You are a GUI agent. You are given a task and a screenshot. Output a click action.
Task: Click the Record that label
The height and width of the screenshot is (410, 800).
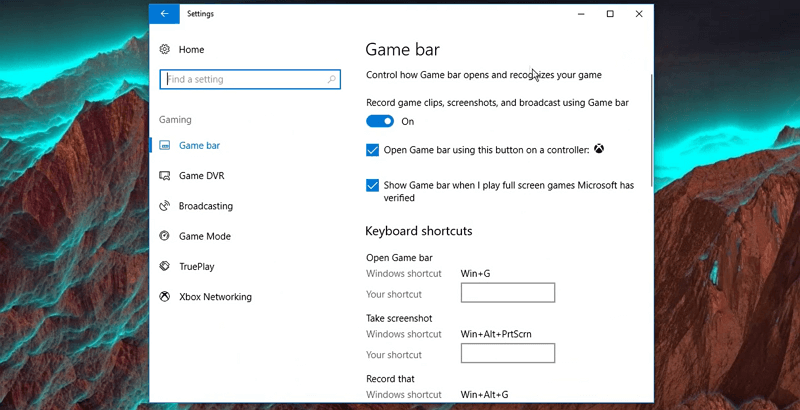[x=390, y=378]
